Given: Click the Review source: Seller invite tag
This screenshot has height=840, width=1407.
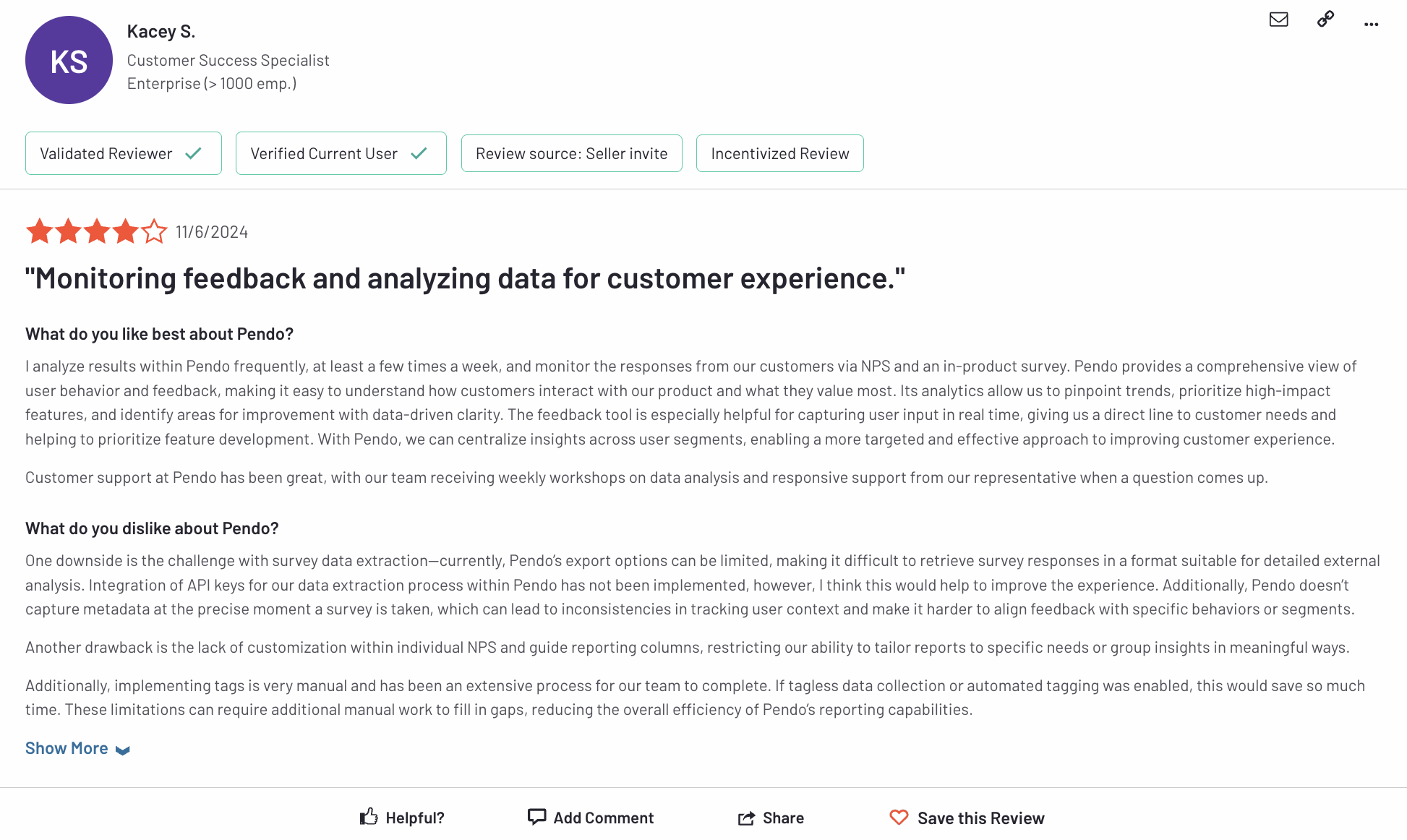Looking at the screenshot, I should pyautogui.click(x=572, y=153).
